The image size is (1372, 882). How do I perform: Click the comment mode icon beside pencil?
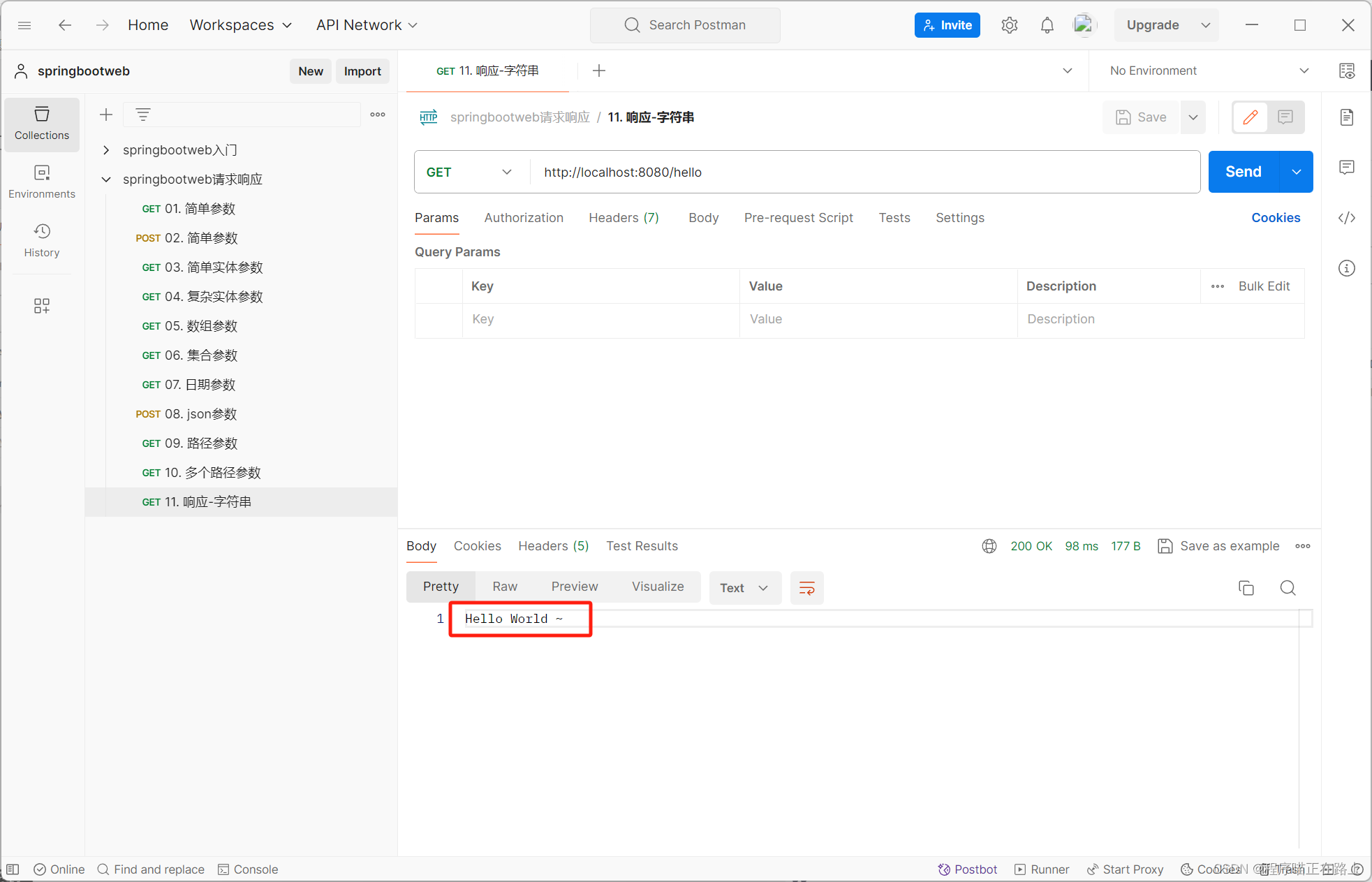pos(1285,117)
